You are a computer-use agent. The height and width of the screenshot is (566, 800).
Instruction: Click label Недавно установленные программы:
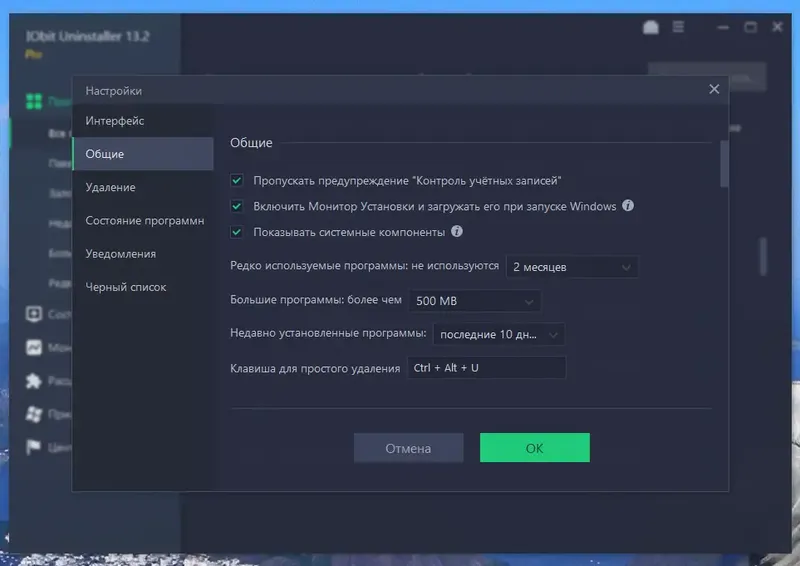click(x=328, y=333)
